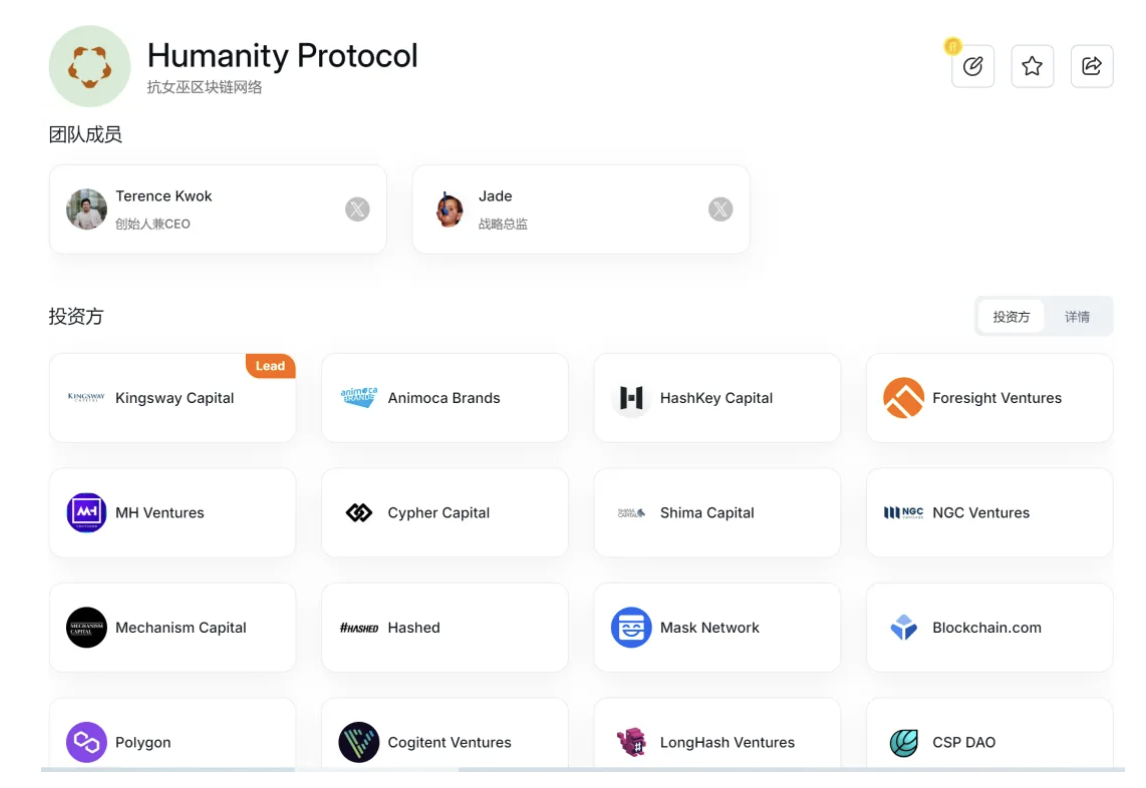Select the Blockchain.com name text
Viewport: 1146px width, 788px height.
pos(987,628)
